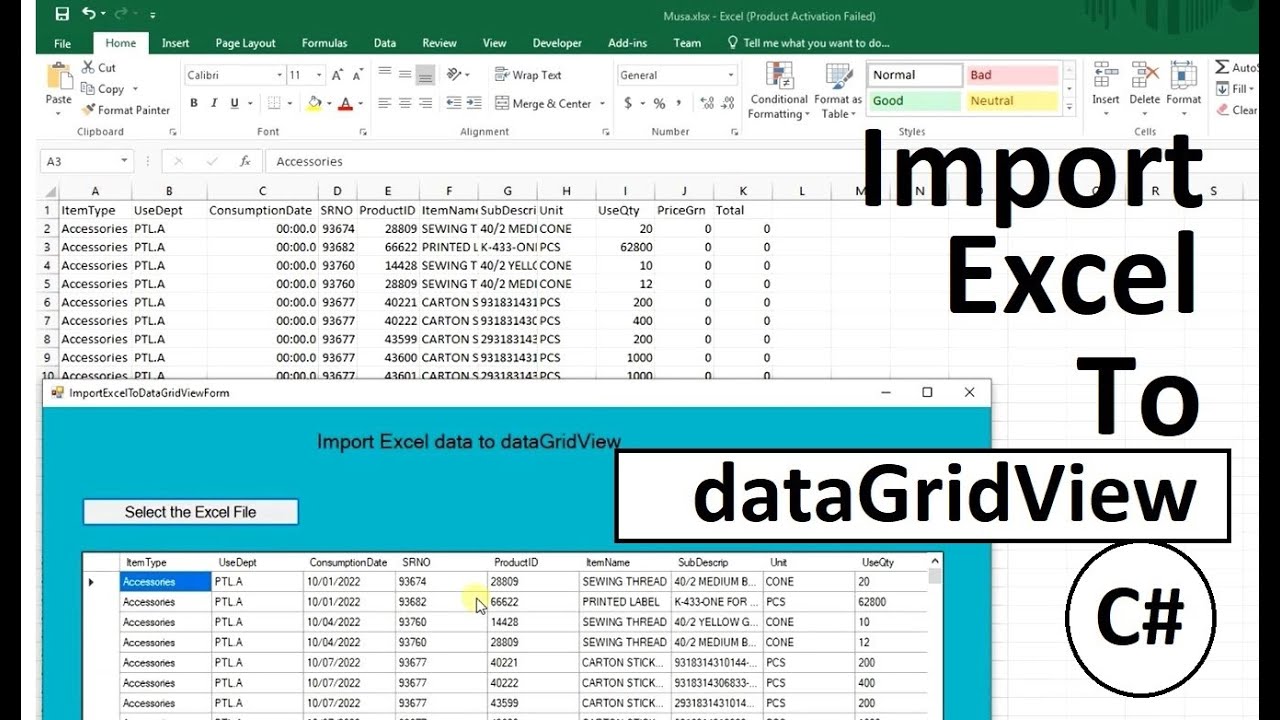The height and width of the screenshot is (720, 1280).
Task: Open the Copy options dropdown arrow
Action: 134,89
